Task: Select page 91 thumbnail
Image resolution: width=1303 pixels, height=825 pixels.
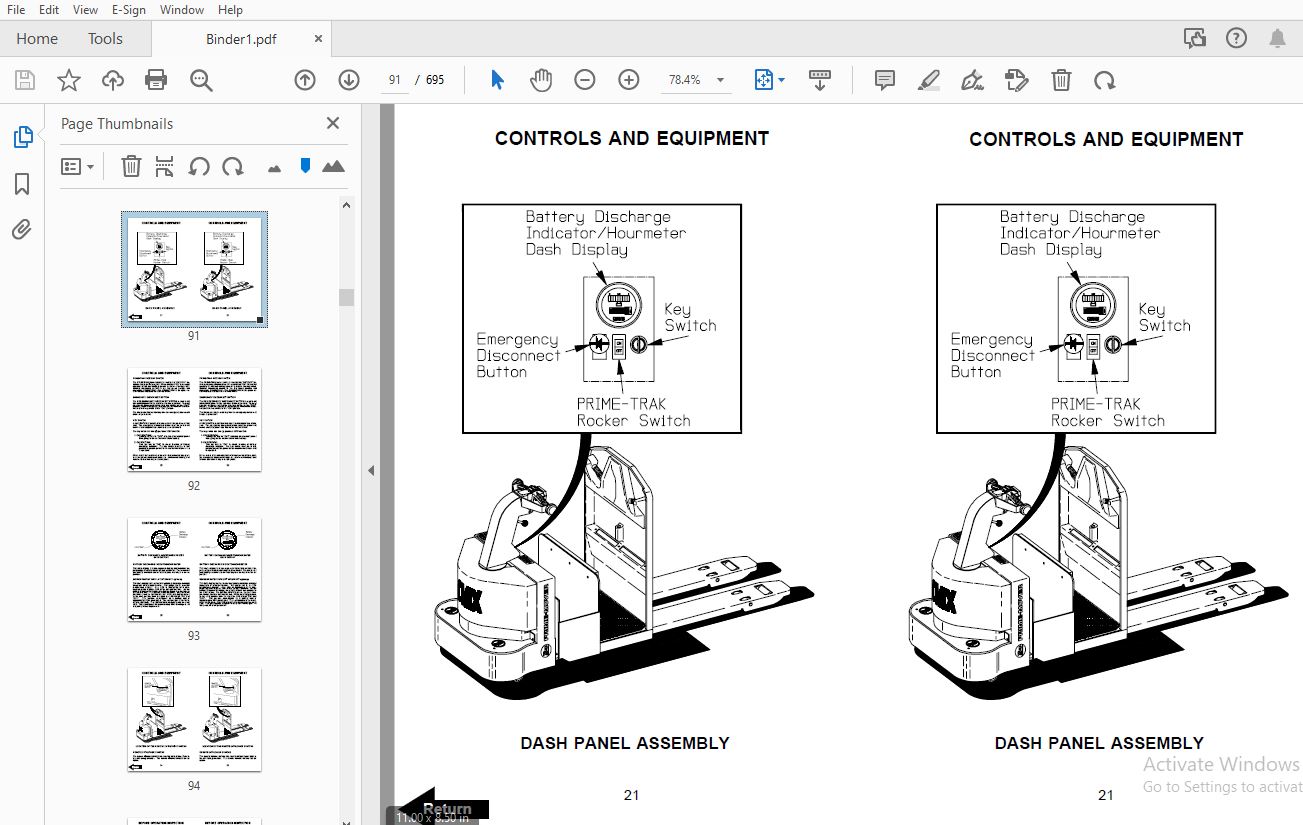Action: [x=194, y=269]
